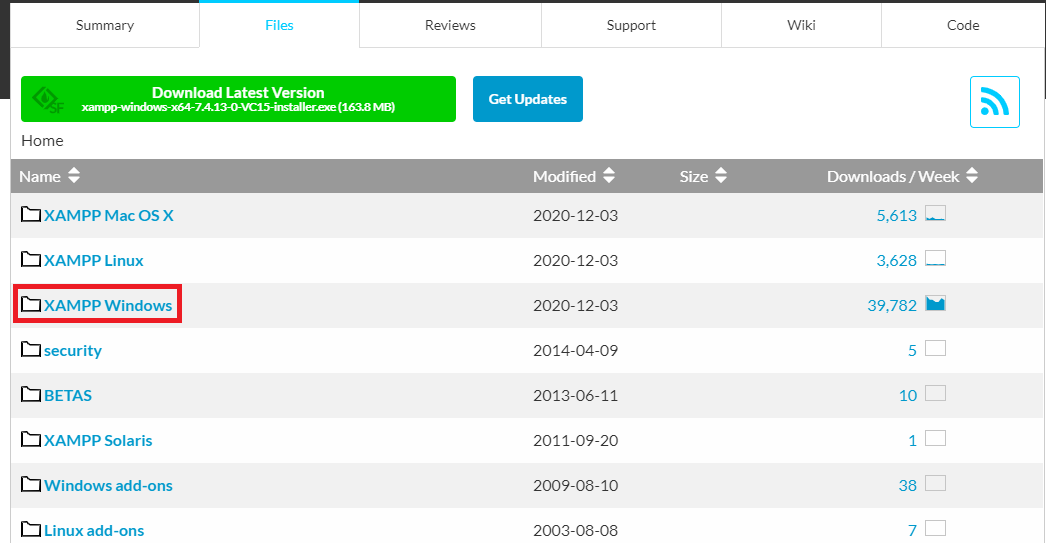Open the Wiki tab
Image resolution: width=1046 pixels, height=543 pixels.
click(x=801, y=25)
